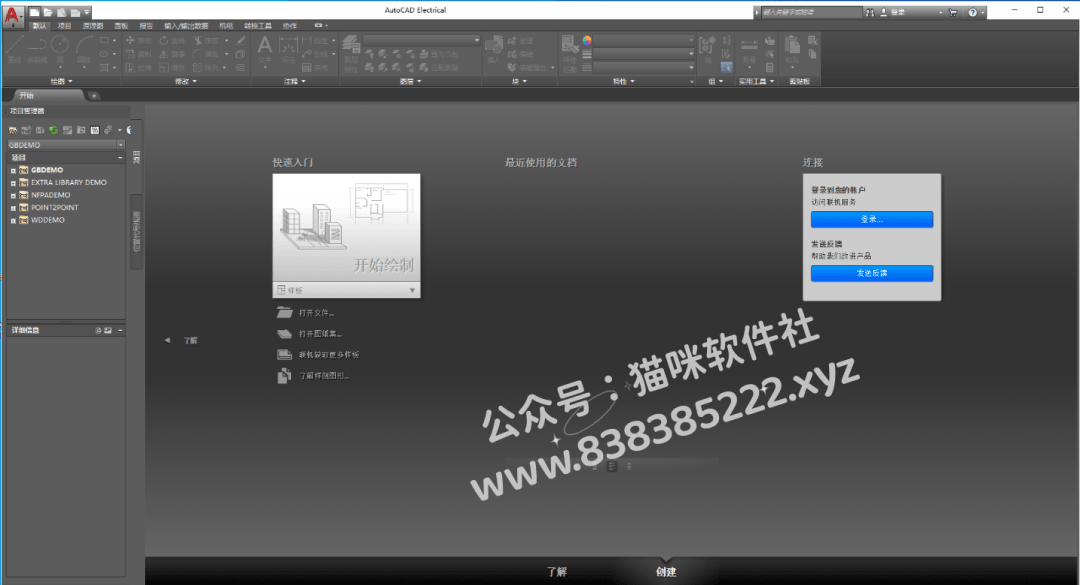The height and width of the screenshot is (585, 1080).
Task: Open the layer selection combo box
Action: click(x=421, y=40)
